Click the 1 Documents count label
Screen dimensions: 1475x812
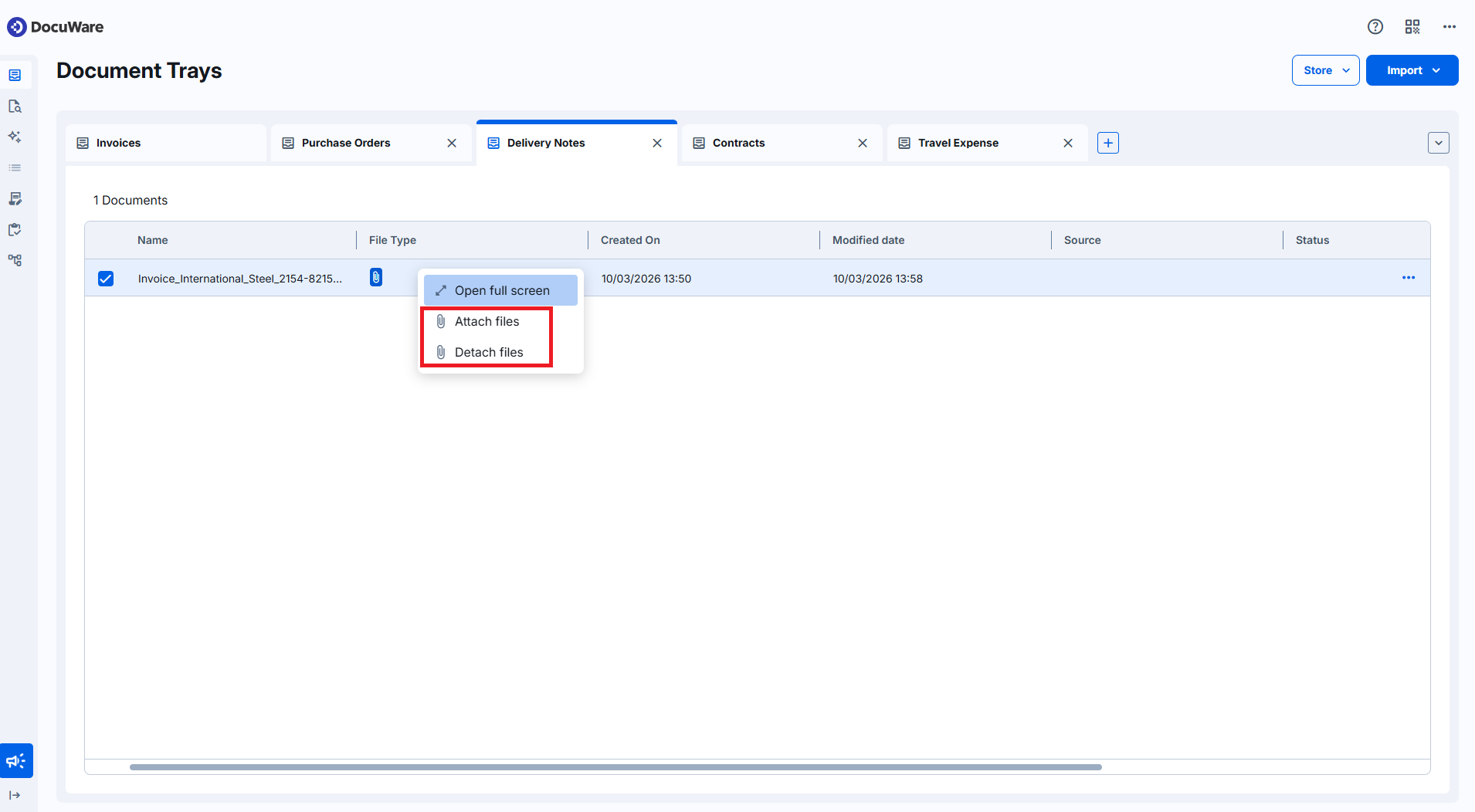point(131,200)
